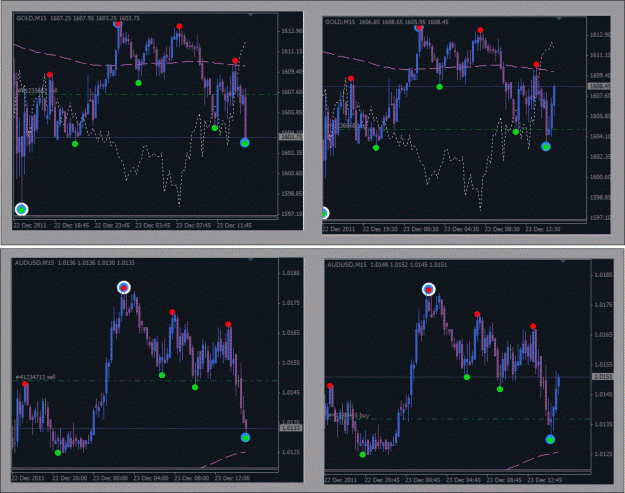This screenshot has height=493, width=625.
Task: Click the 22 Dec 19:30 time label
Action: click(x=380, y=229)
